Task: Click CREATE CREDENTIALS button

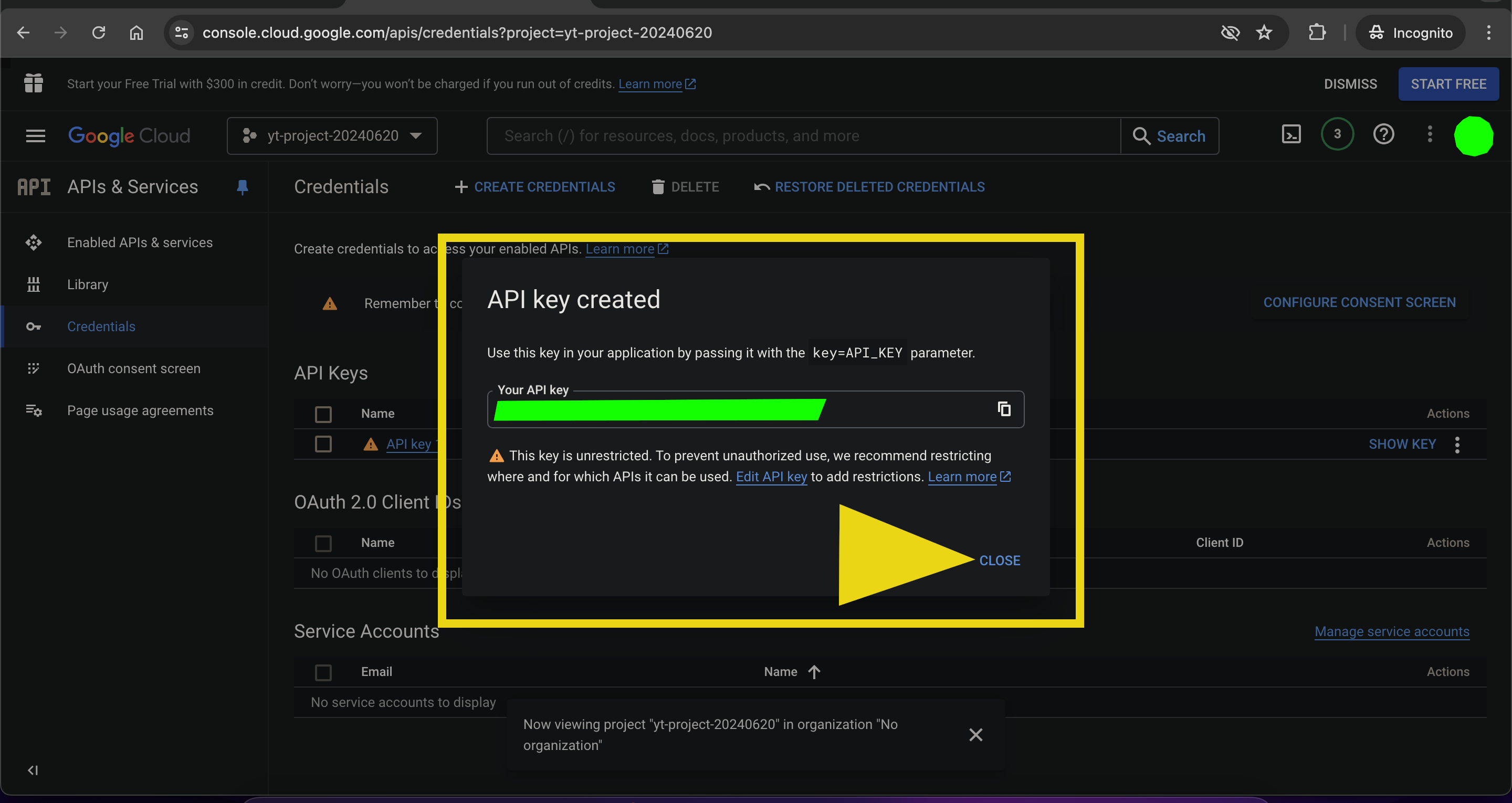Action: [x=535, y=187]
